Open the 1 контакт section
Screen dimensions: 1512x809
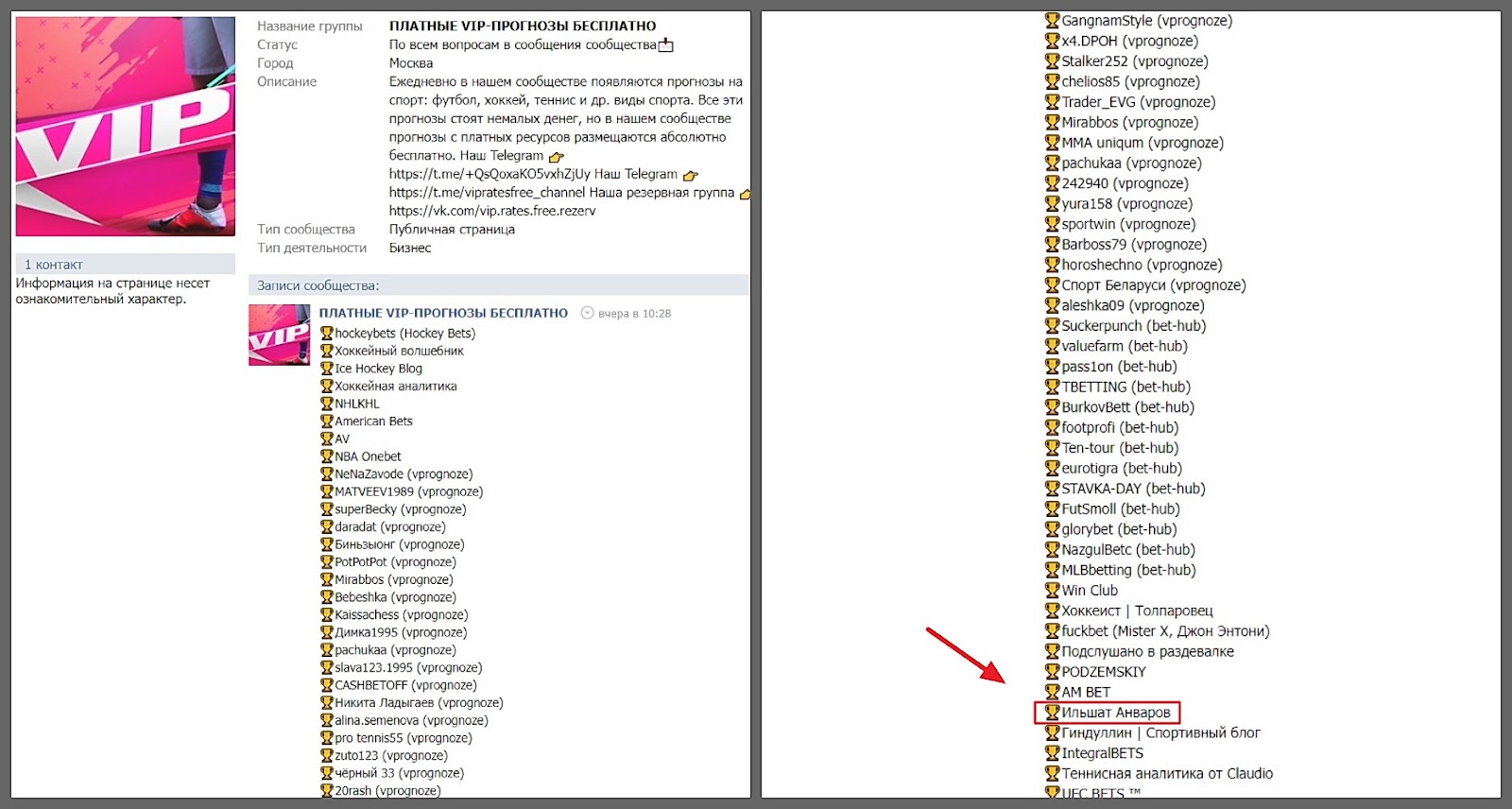tap(54, 265)
